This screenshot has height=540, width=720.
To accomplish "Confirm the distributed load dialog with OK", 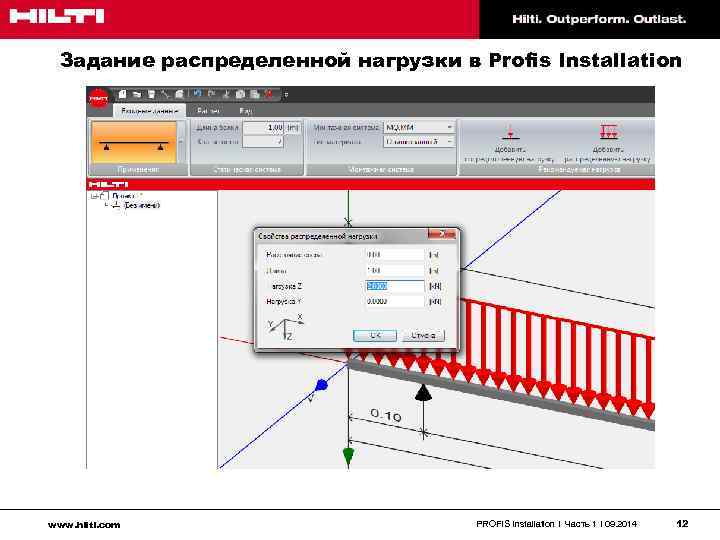I will point(375,336).
